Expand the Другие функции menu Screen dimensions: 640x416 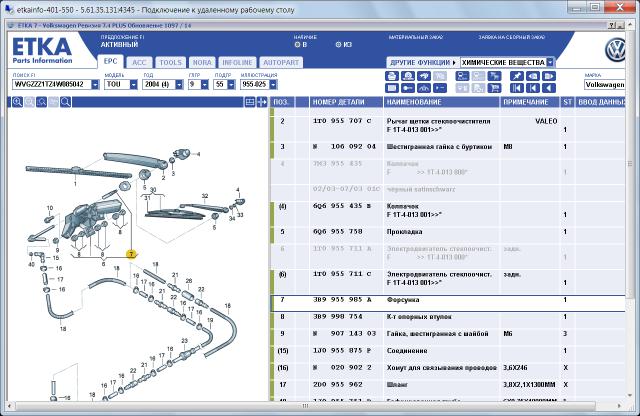[x=422, y=62]
